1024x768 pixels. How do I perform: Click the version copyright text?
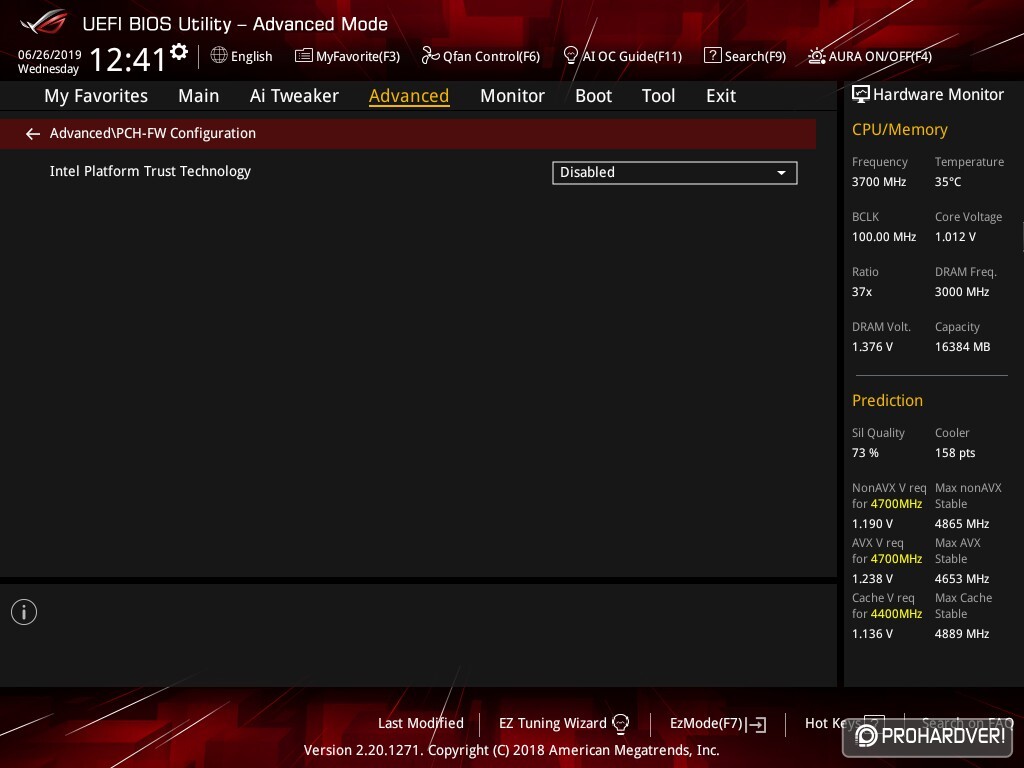click(x=511, y=750)
